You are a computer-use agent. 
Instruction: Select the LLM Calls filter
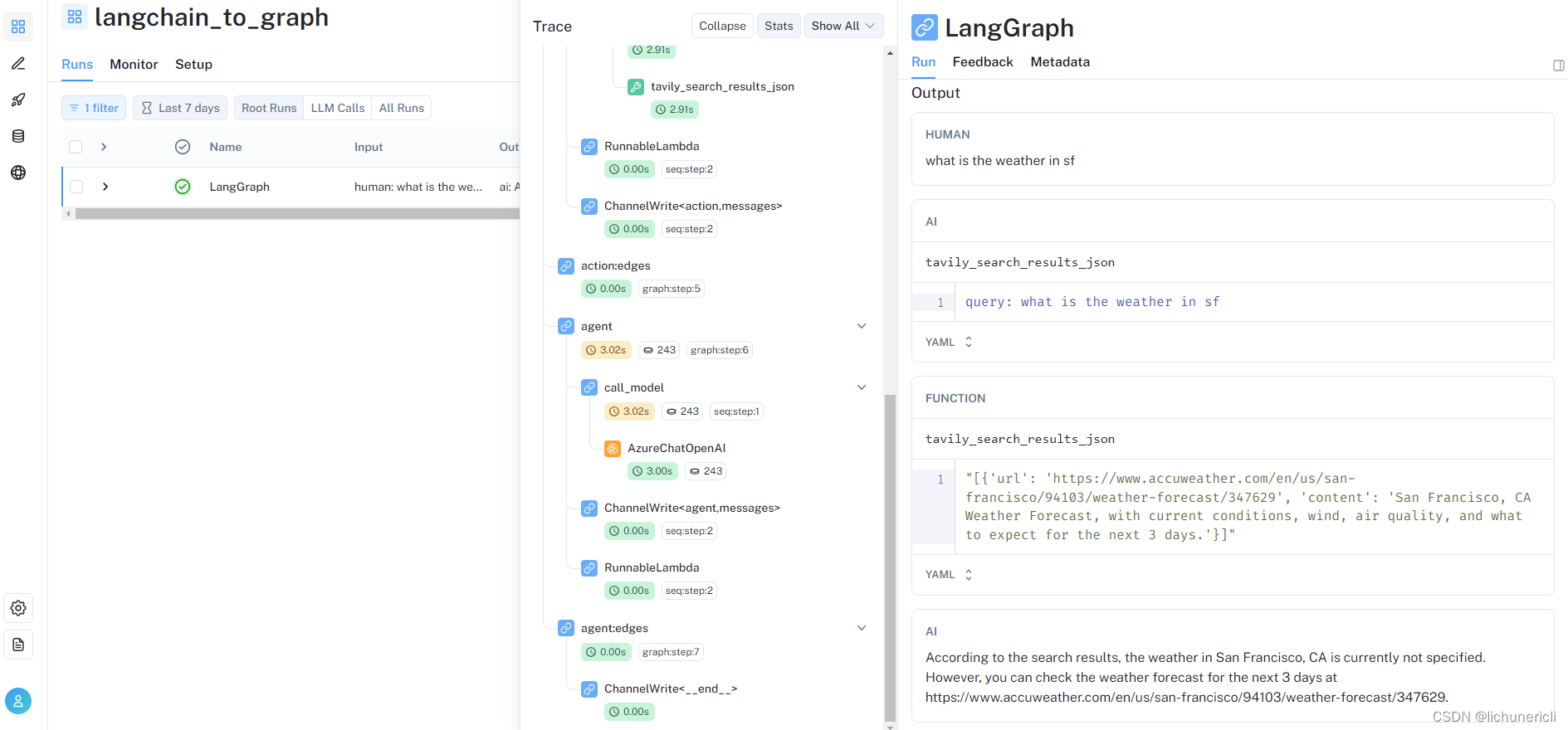[x=338, y=108]
